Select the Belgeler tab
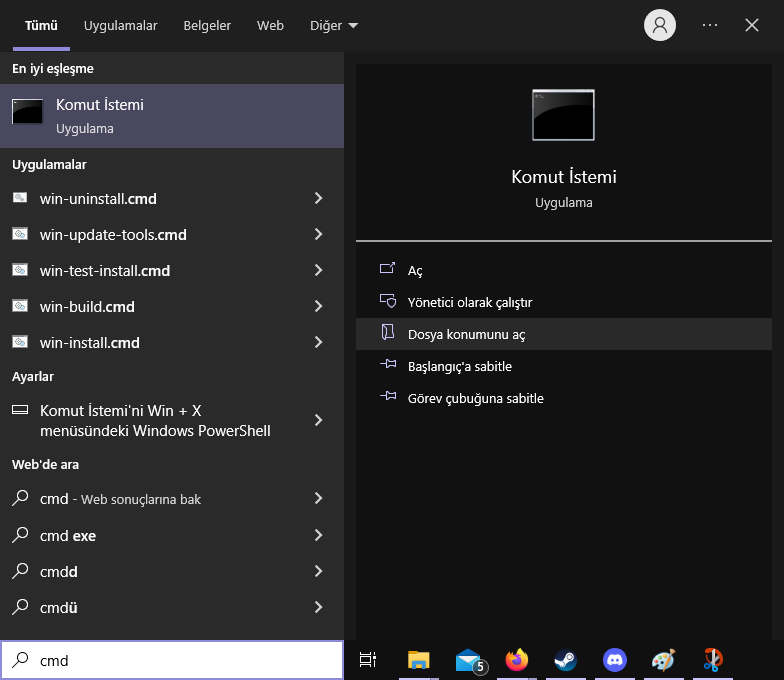Image resolution: width=784 pixels, height=680 pixels. click(x=207, y=26)
